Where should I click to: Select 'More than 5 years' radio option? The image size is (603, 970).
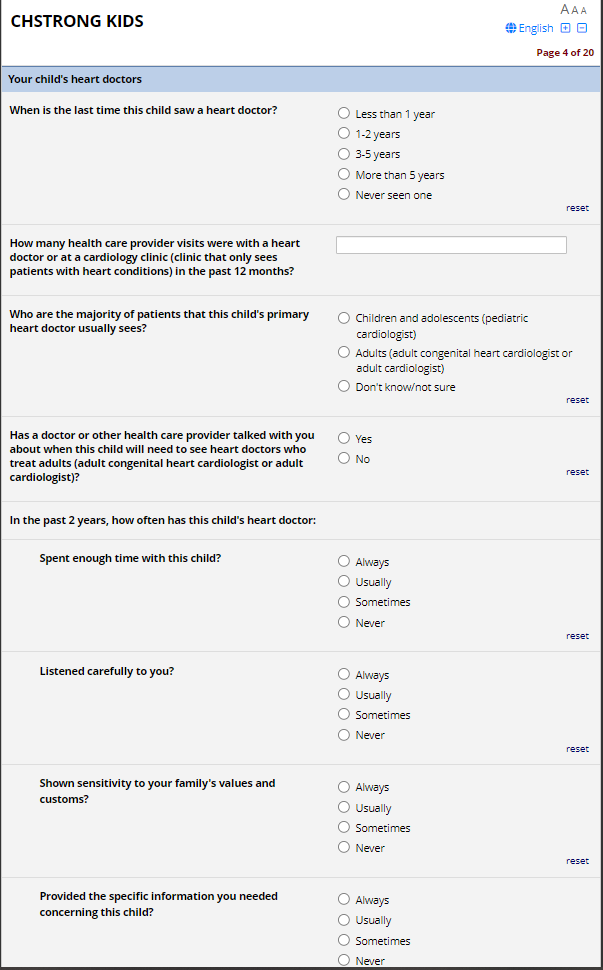(x=344, y=175)
